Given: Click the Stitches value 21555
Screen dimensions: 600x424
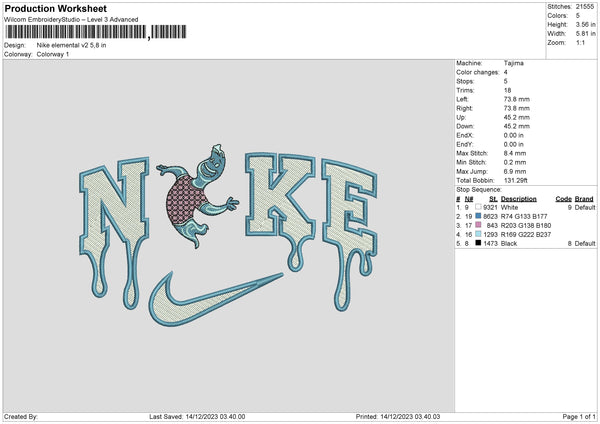Looking at the screenshot, I should click(585, 7).
